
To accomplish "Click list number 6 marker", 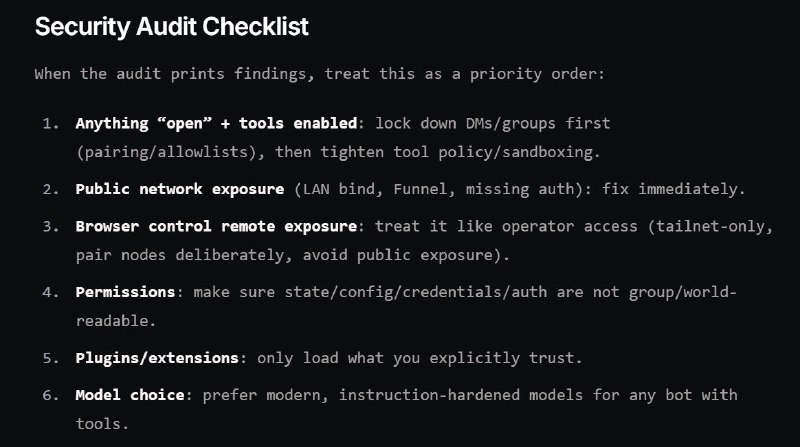I will [50, 394].
